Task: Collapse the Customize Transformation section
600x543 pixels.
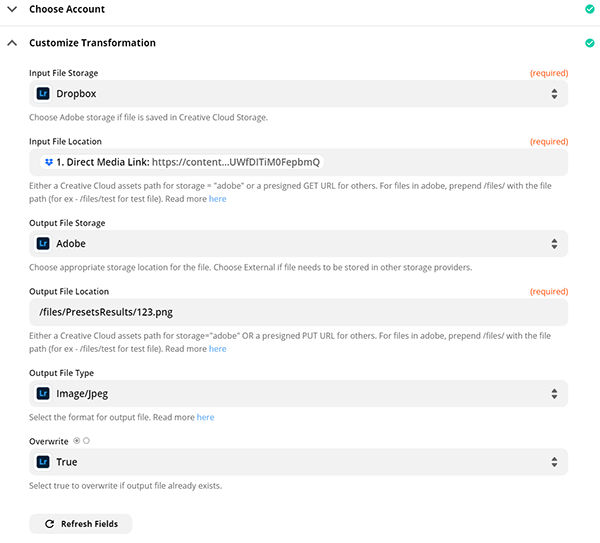Action: click(x=11, y=43)
